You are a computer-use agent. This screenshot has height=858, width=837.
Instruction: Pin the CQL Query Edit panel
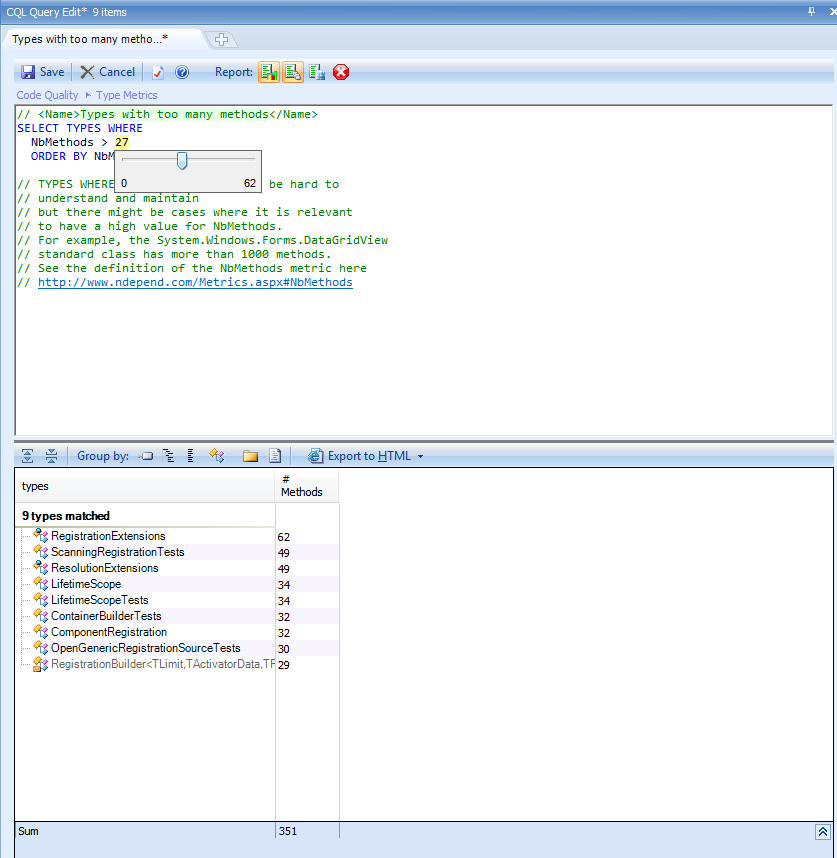click(x=811, y=11)
